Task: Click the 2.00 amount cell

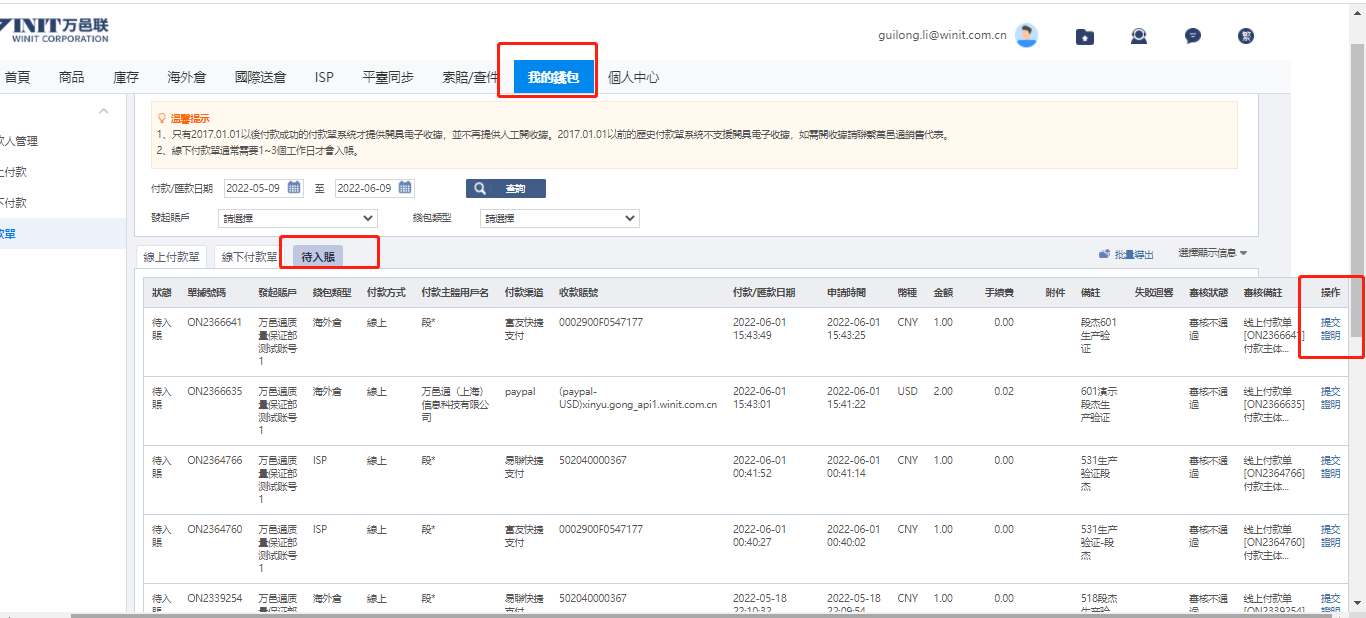Action: (943, 391)
